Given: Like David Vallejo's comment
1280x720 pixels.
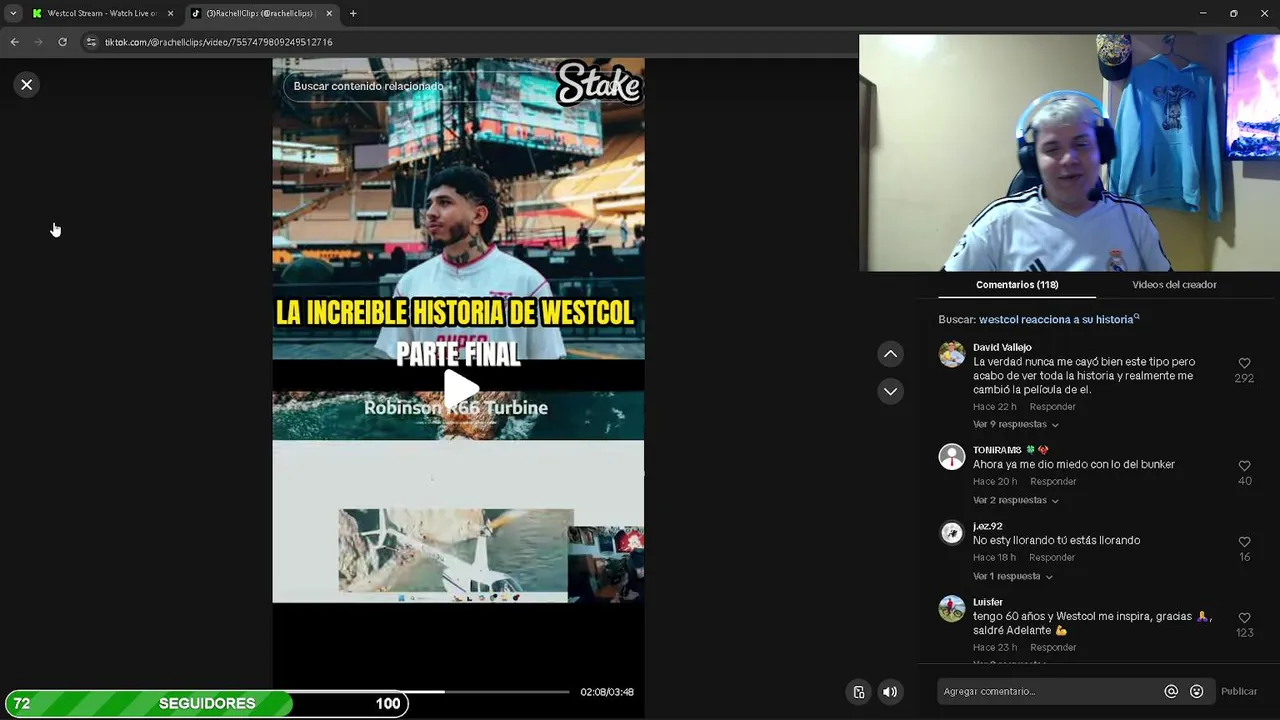Looking at the screenshot, I should click(1244, 363).
